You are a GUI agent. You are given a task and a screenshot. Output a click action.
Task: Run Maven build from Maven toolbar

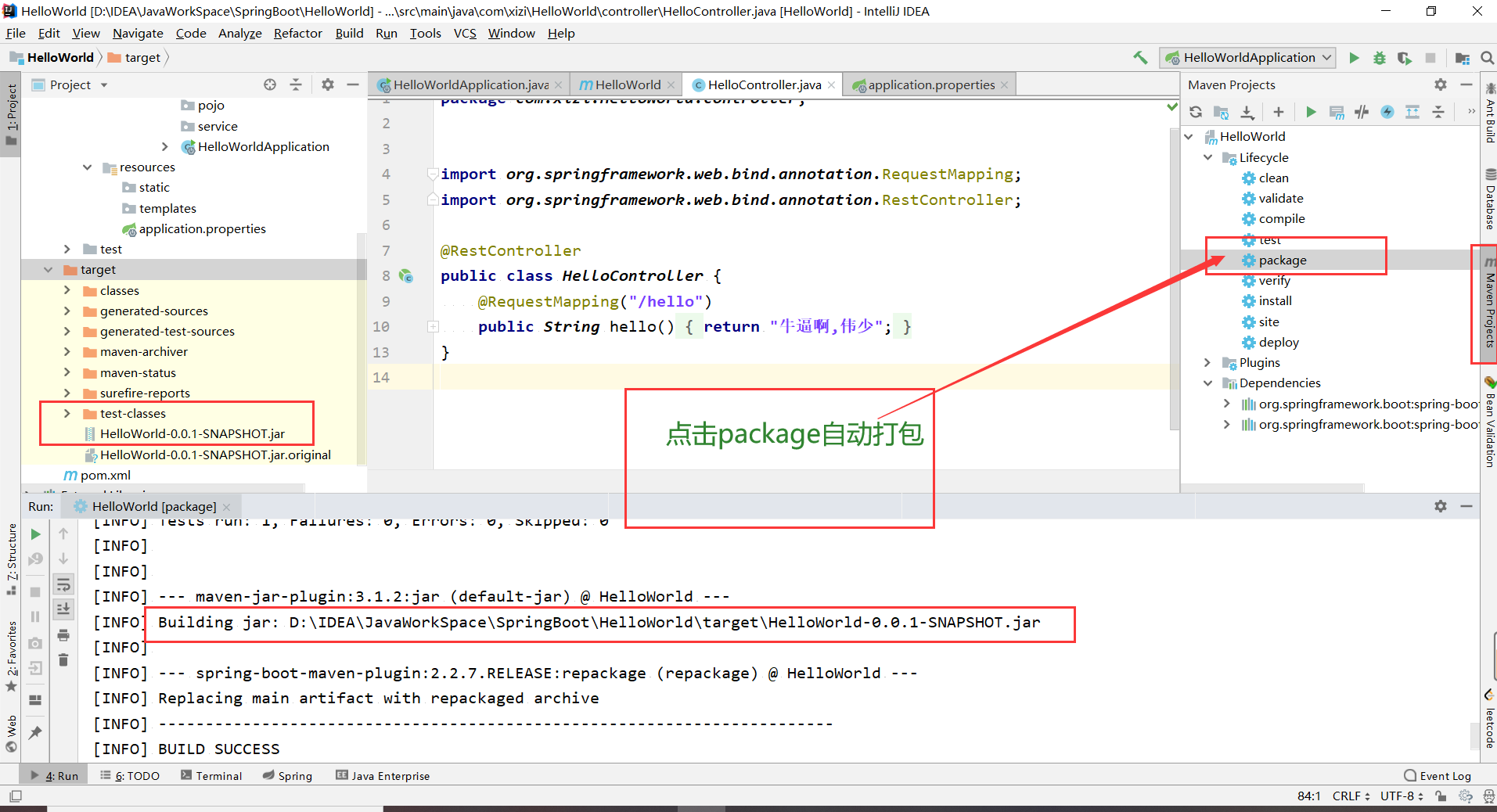coord(1311,112)
